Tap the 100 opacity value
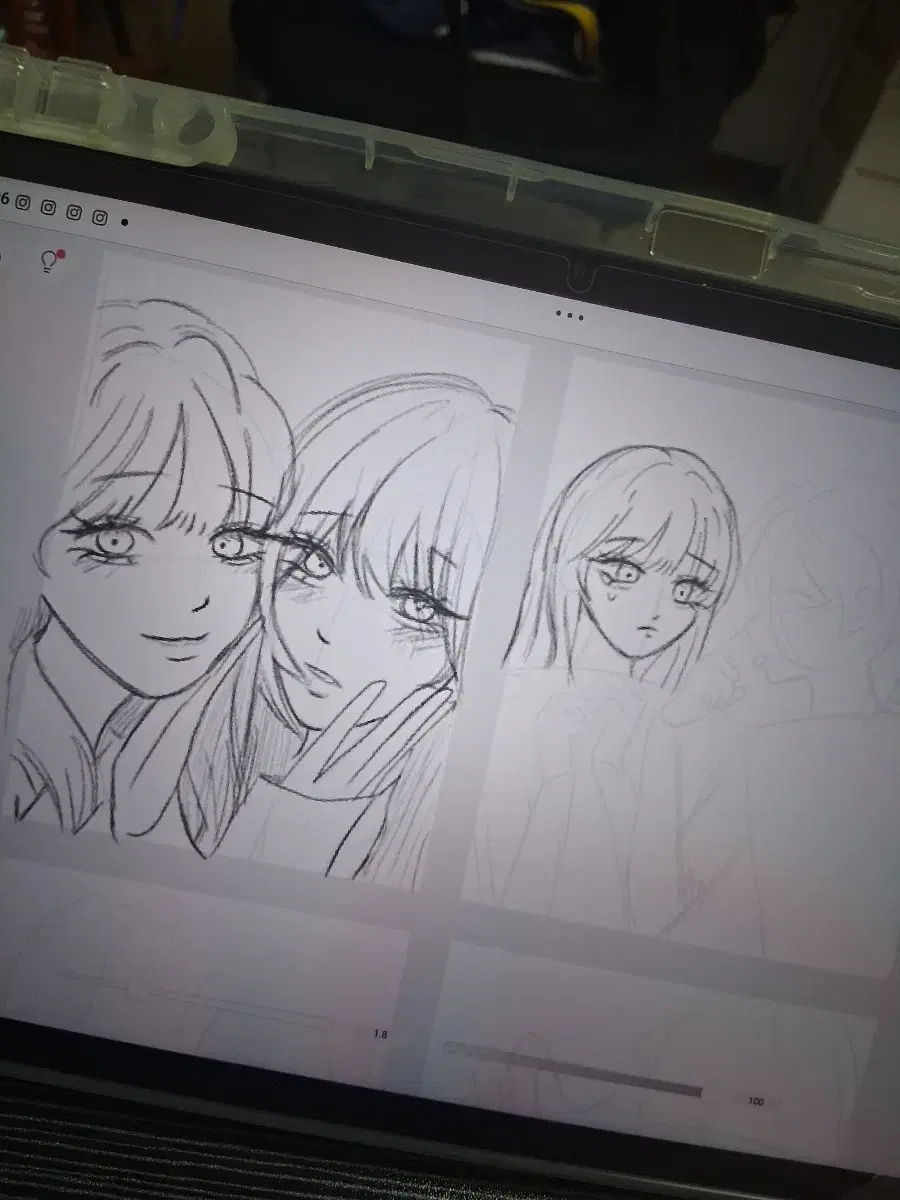 (756, 1101)
